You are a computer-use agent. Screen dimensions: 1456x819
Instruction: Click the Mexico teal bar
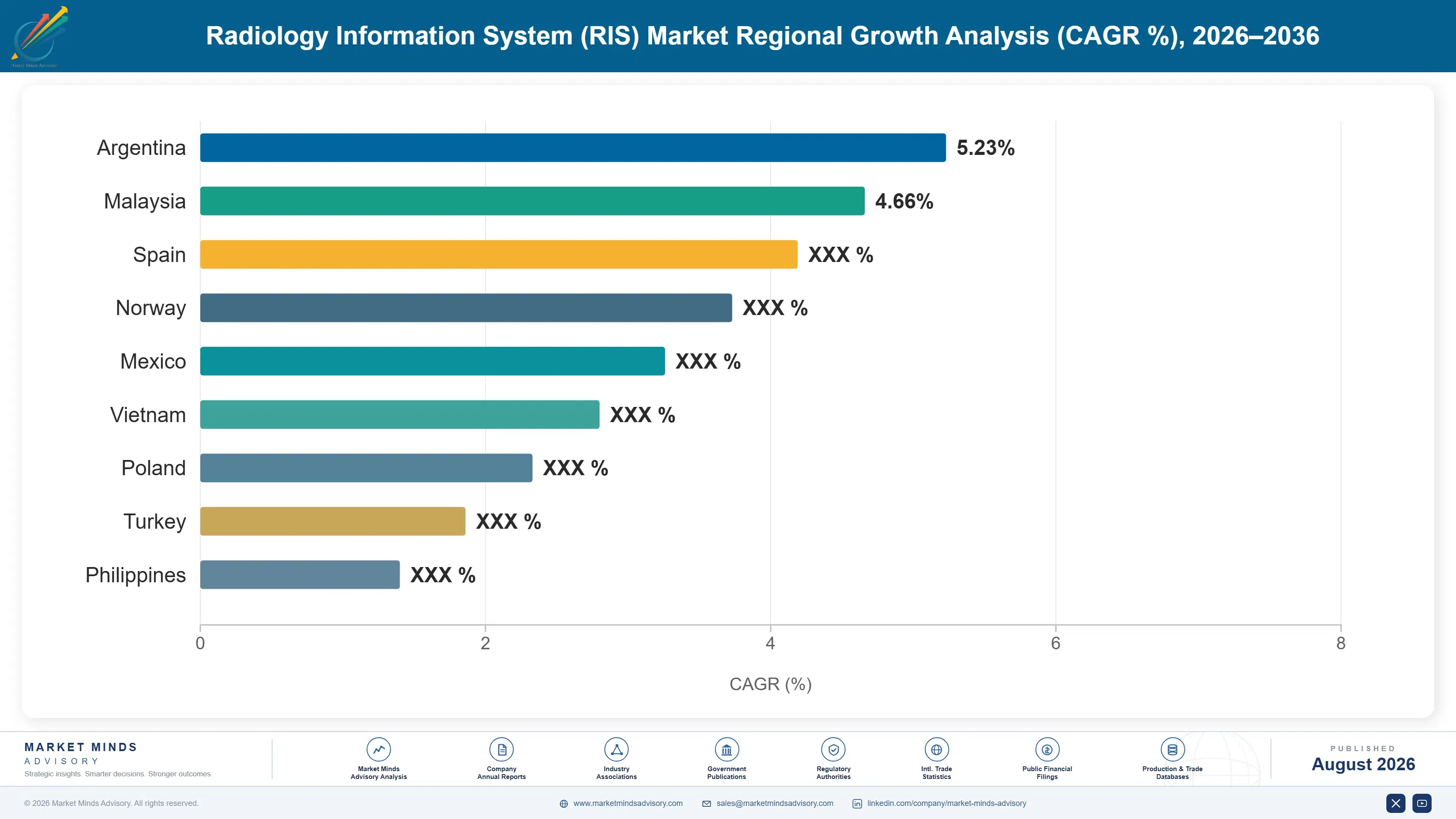coord(432,361)
